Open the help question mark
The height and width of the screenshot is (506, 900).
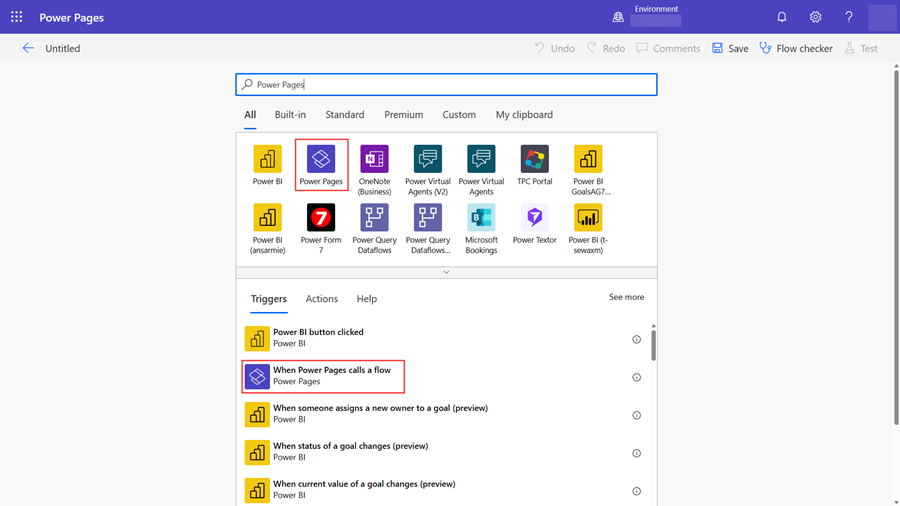[848, 17]
